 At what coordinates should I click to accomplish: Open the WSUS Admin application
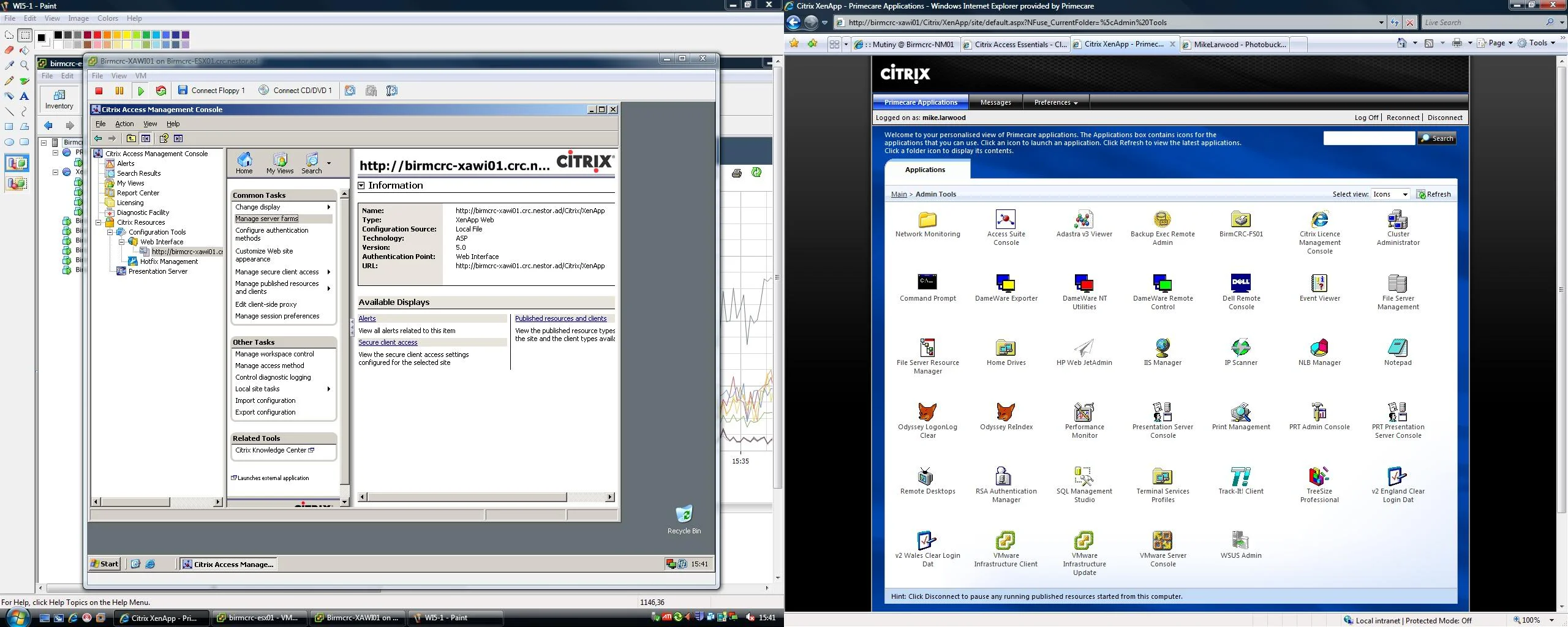point(1241,546)
